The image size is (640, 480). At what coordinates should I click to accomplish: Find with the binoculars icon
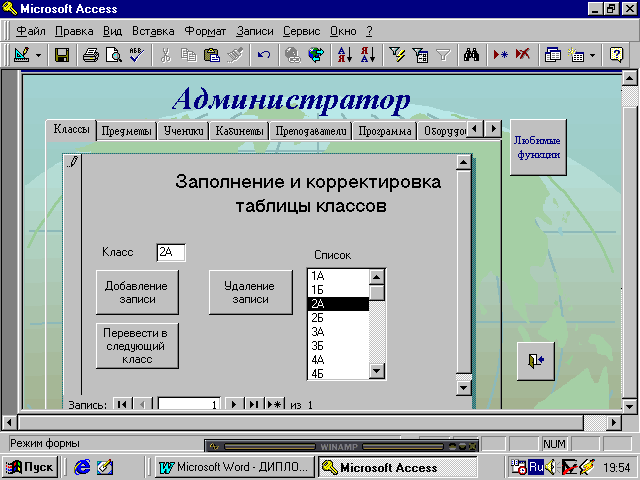coord(471,55)
